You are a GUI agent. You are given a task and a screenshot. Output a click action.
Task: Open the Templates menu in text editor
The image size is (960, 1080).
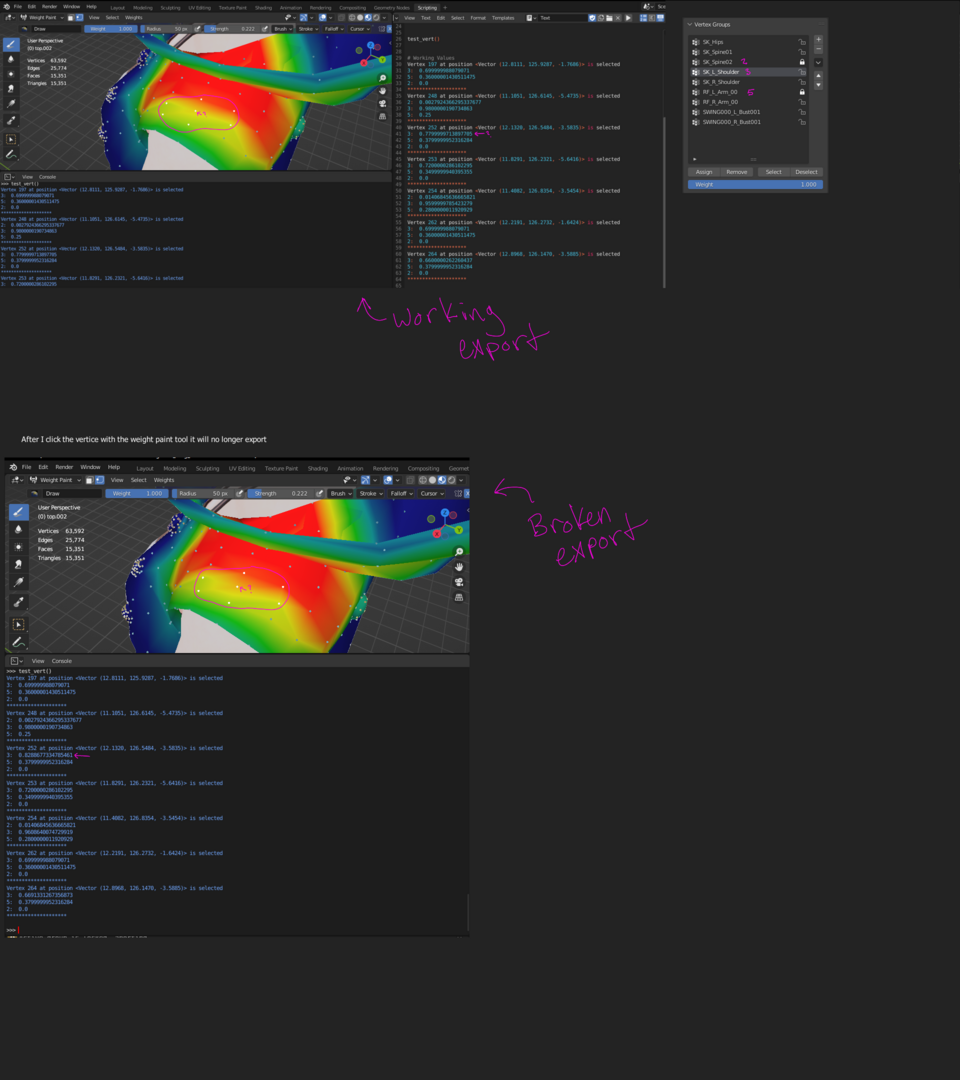coord(503,18)
